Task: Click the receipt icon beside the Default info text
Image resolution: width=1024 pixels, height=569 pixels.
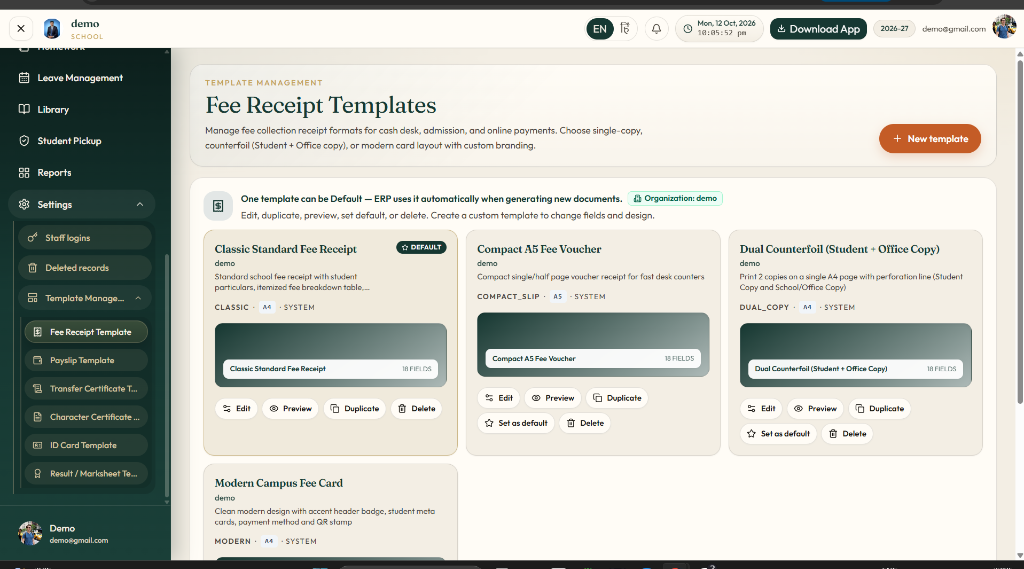Action: coord(218,206)
